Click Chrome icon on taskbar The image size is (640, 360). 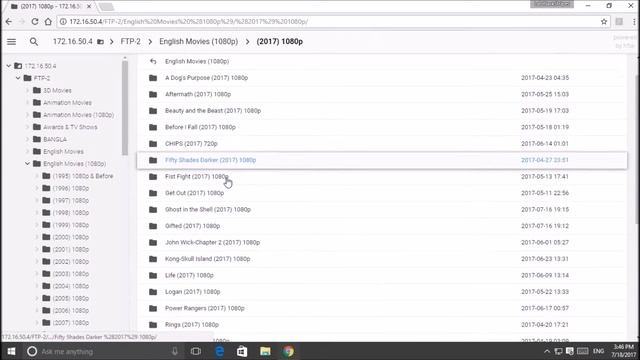(289, 351)
